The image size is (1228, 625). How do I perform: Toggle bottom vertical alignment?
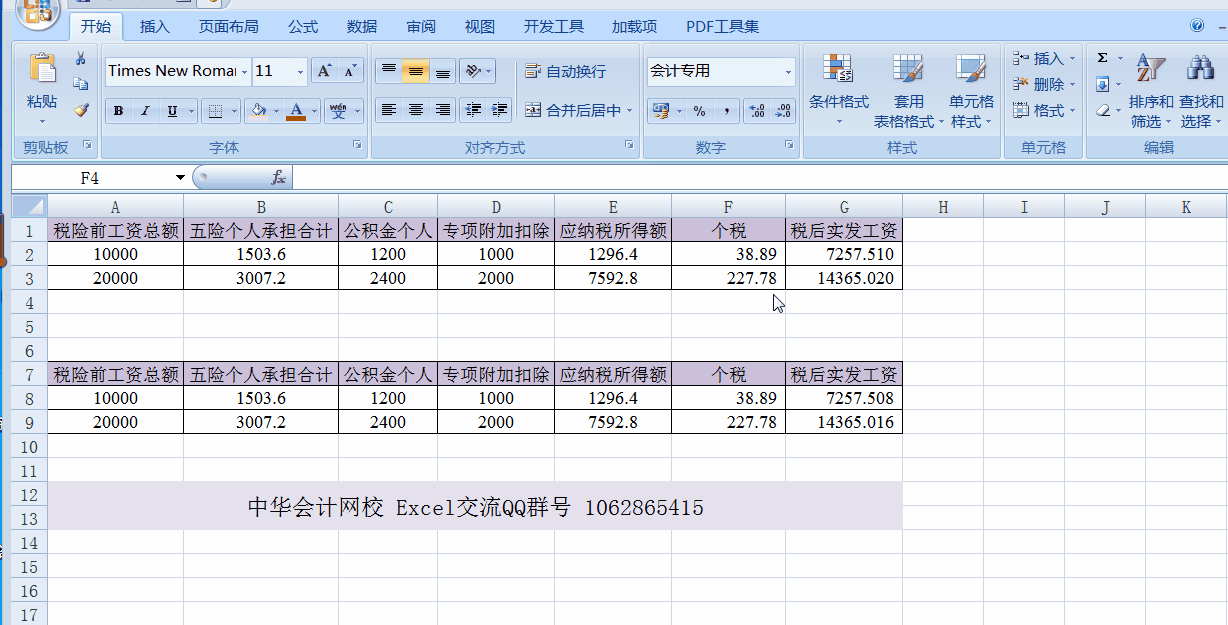coord(443,71)
